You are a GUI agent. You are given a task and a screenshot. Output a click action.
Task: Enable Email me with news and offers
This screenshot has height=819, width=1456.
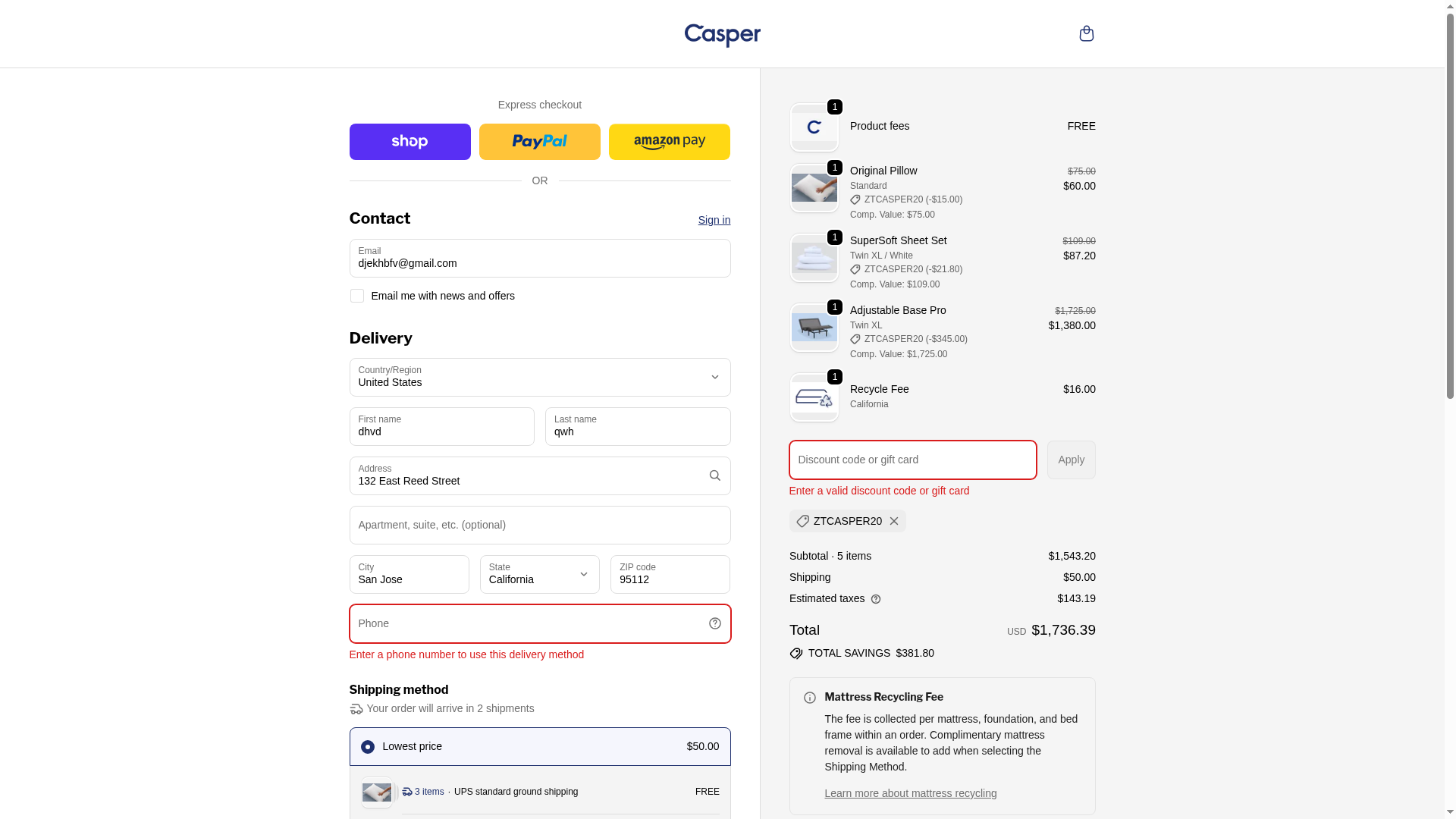point(357,296)
